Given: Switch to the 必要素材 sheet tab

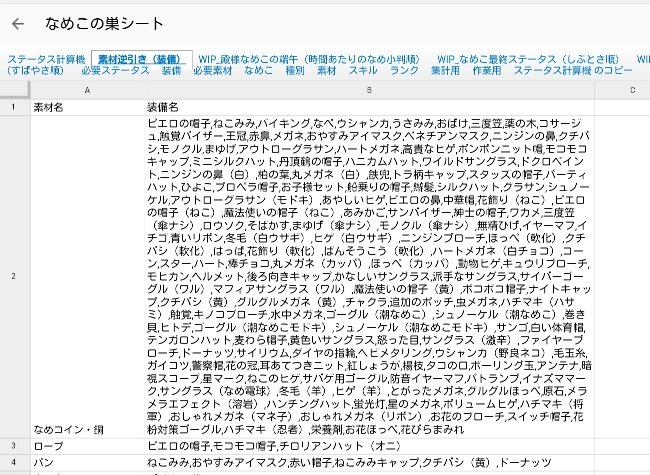Looking at the screenshot, I should click(x=213, y=70).
